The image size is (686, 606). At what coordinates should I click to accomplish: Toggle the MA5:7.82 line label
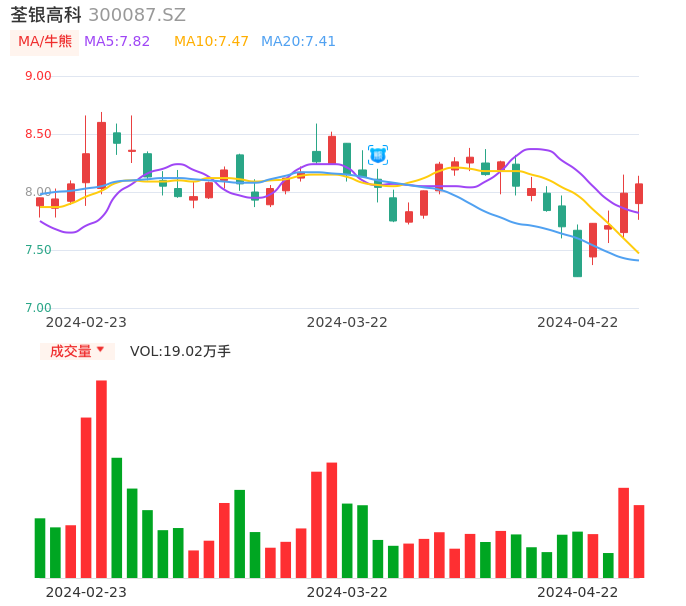[117, 42]
